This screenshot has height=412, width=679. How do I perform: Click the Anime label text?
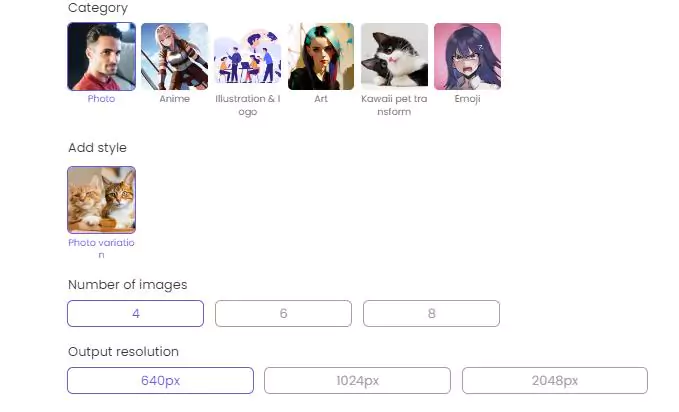(175, 99)
